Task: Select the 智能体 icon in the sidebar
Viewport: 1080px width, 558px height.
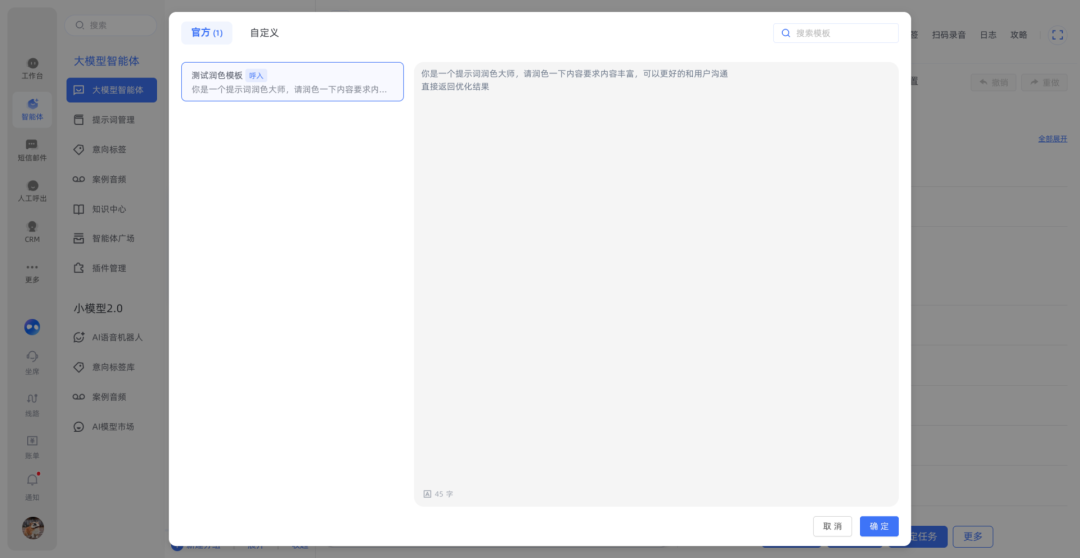Action: point(32,108)
